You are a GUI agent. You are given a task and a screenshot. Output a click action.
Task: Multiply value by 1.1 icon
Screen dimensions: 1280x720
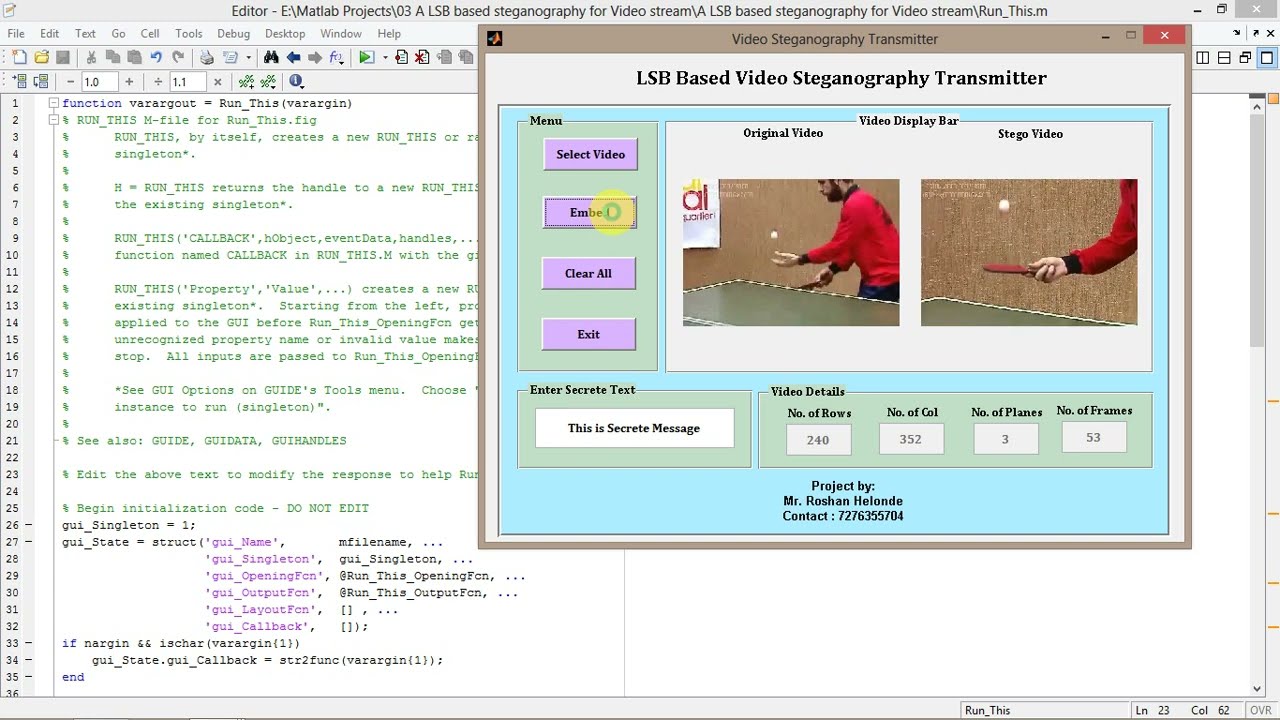click(217, 81)
